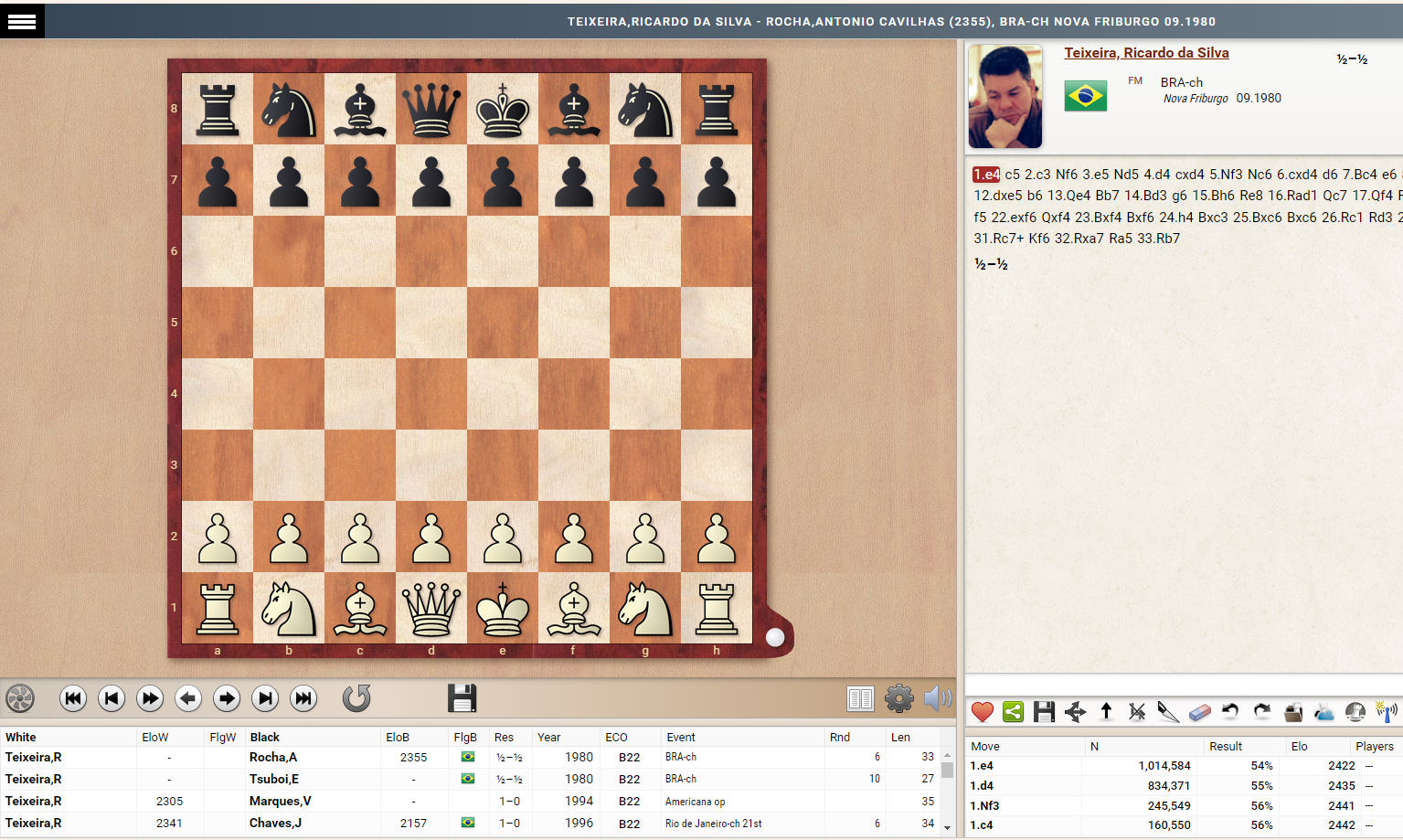Undo with the curved back arrow
Viewport: 1403px width, 840px height.
pos(1230,711)
